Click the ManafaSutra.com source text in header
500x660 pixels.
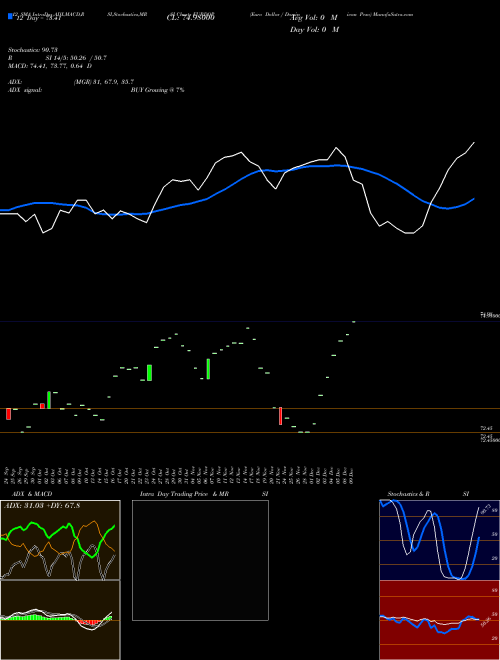coord(392,14)
